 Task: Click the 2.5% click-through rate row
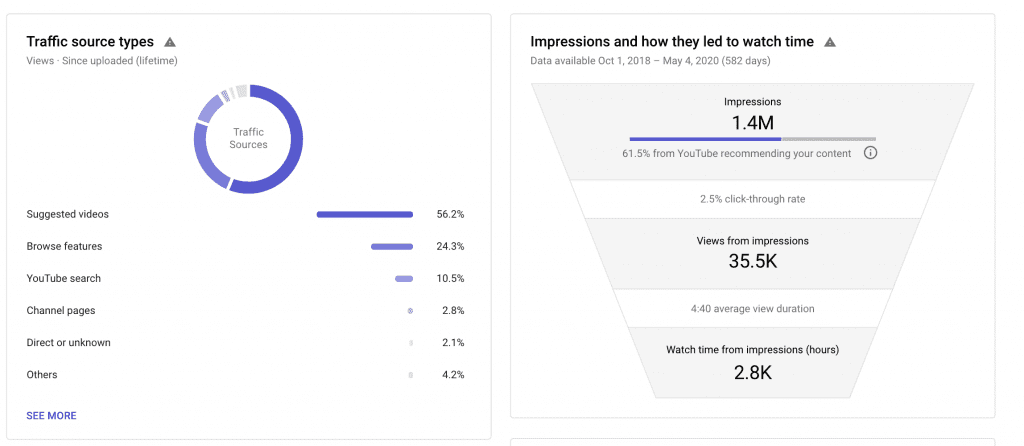[x=752, y=199]
